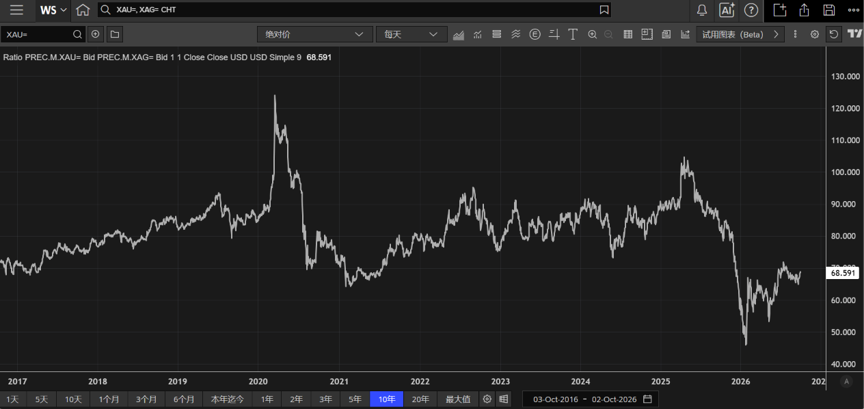Click the 2020 label on time axis
This screenshot has height=409, width=864.
tap(258, 381)
